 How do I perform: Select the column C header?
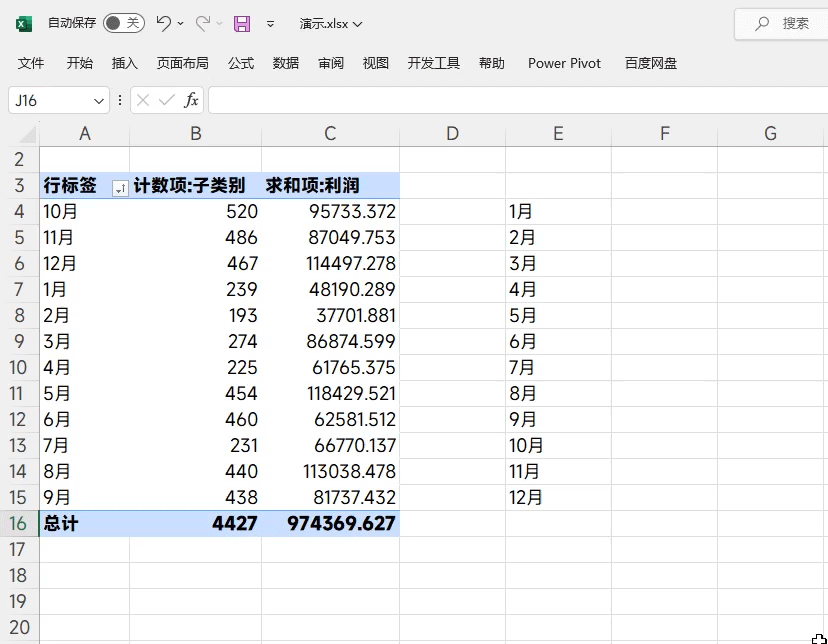(330, 134)
